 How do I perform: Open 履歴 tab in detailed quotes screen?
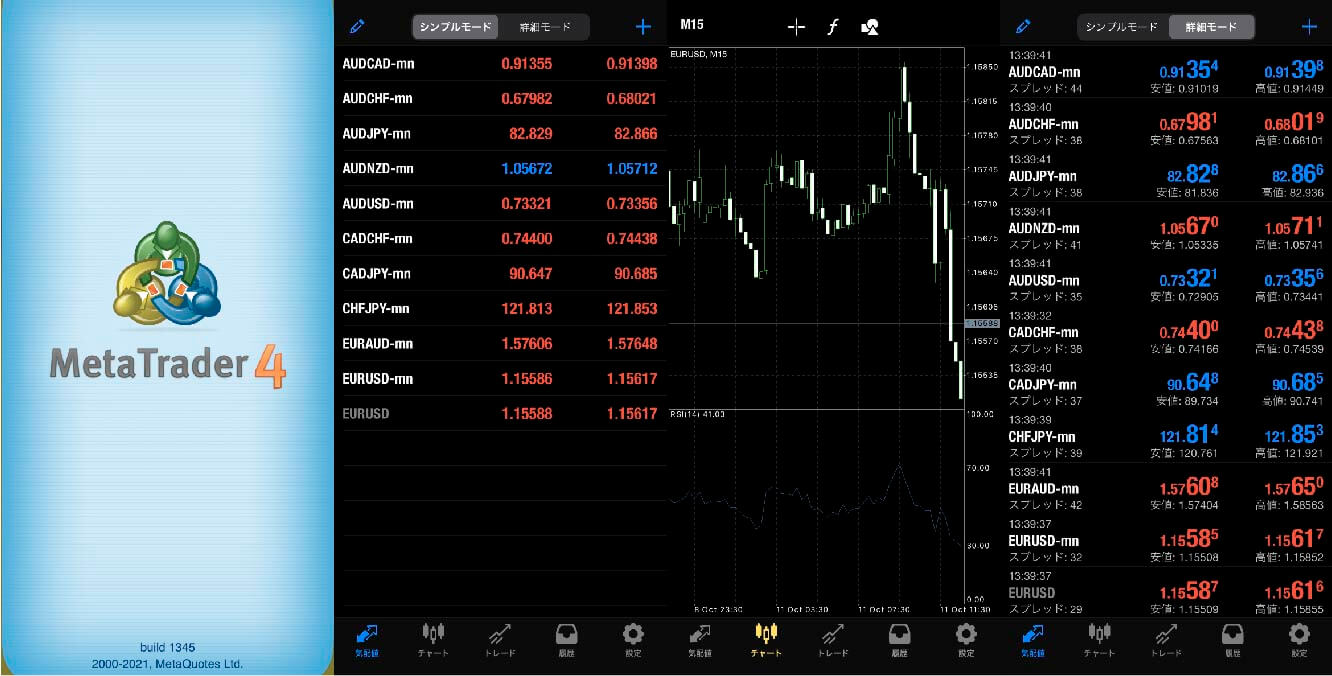coord(1233,640)
